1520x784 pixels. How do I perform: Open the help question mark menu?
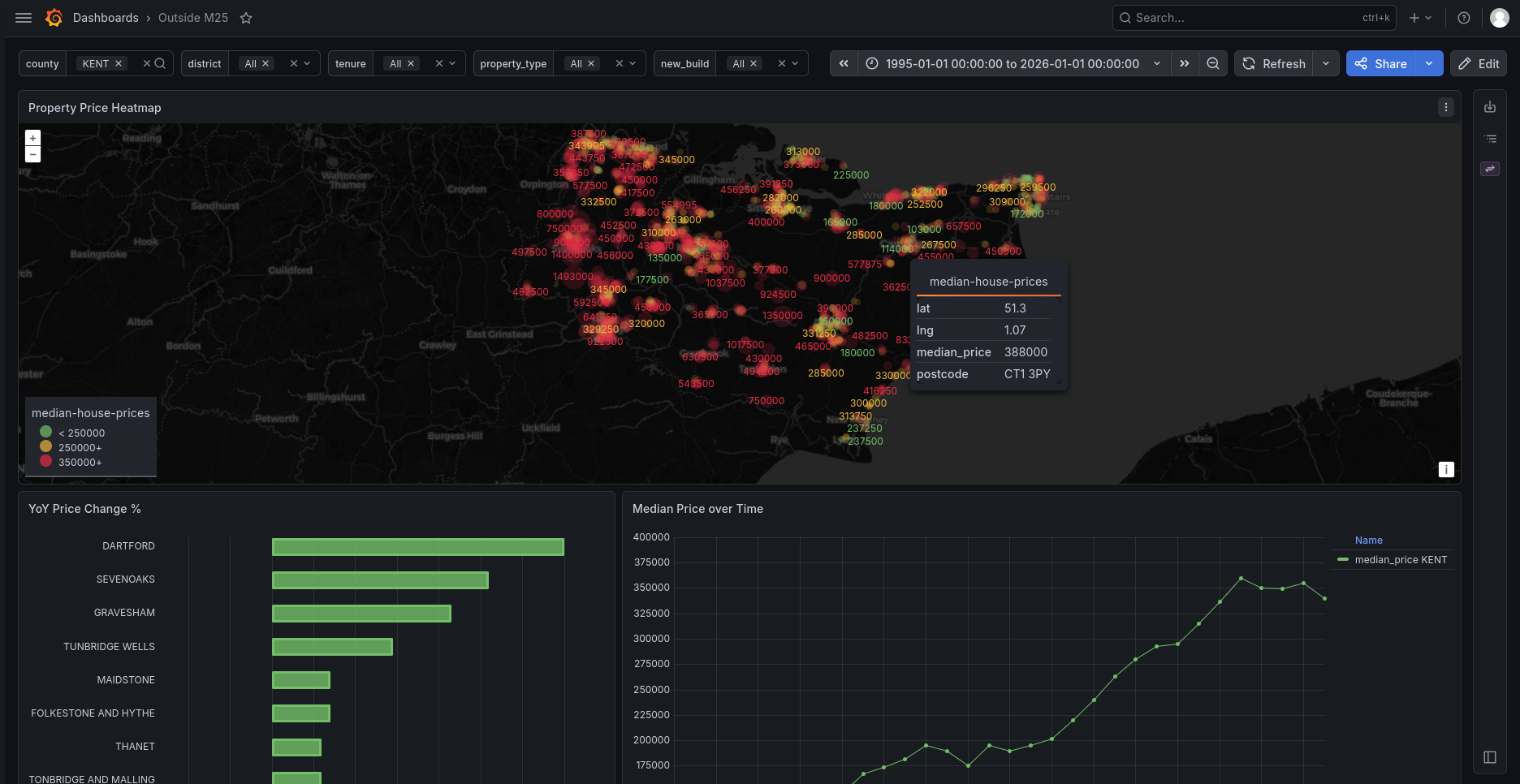(x=1464, y=18)
